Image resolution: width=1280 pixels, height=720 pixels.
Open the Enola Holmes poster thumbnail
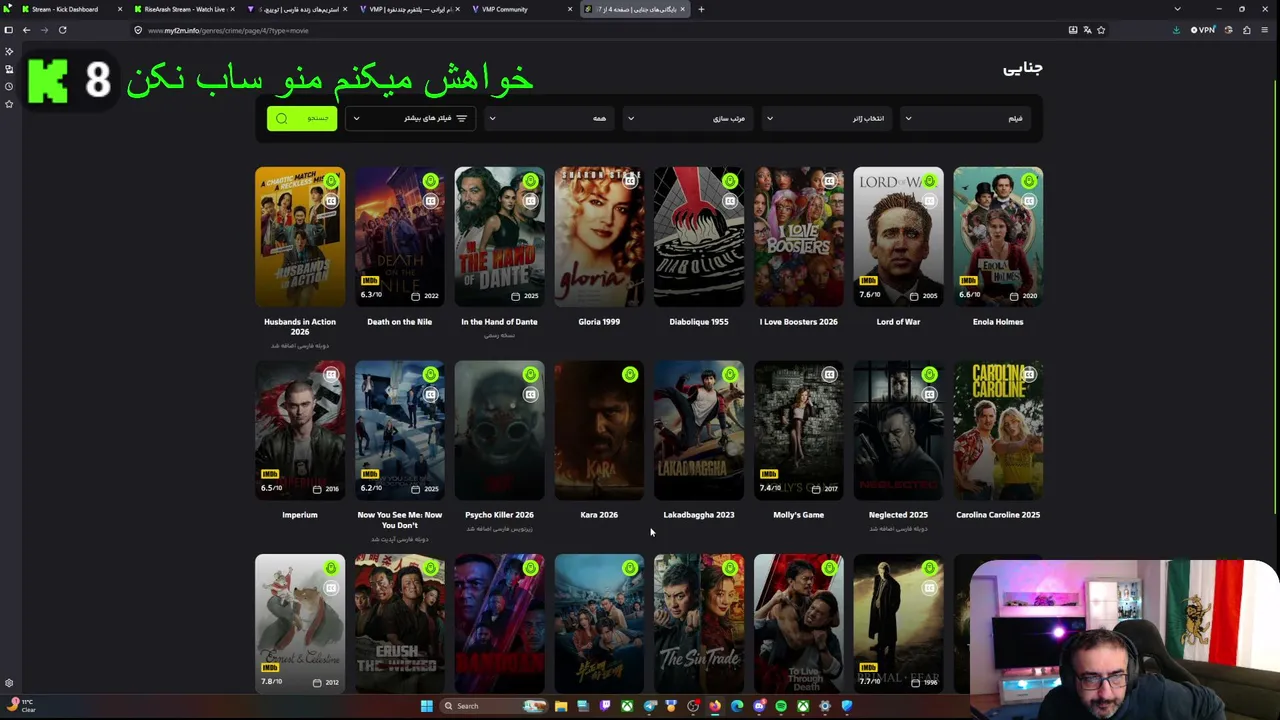(998, 236)
